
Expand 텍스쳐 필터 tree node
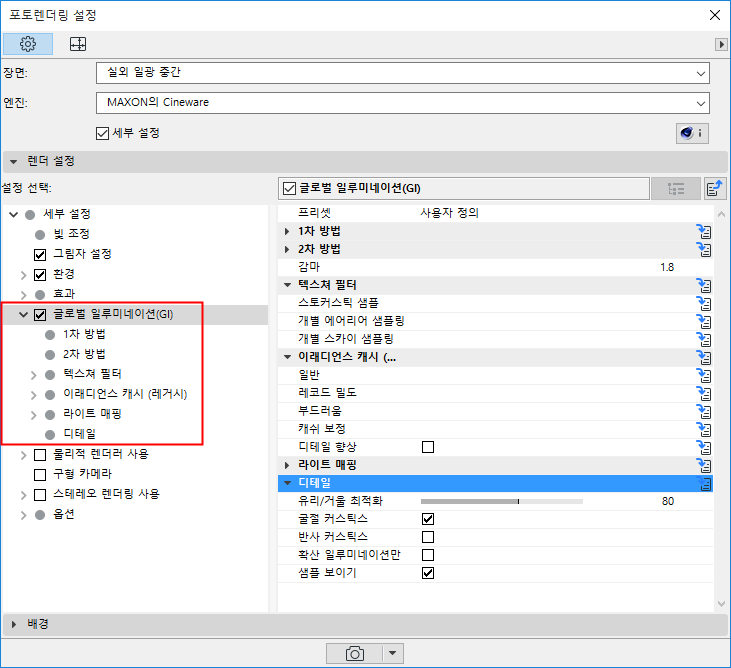(x=34, y=375)
